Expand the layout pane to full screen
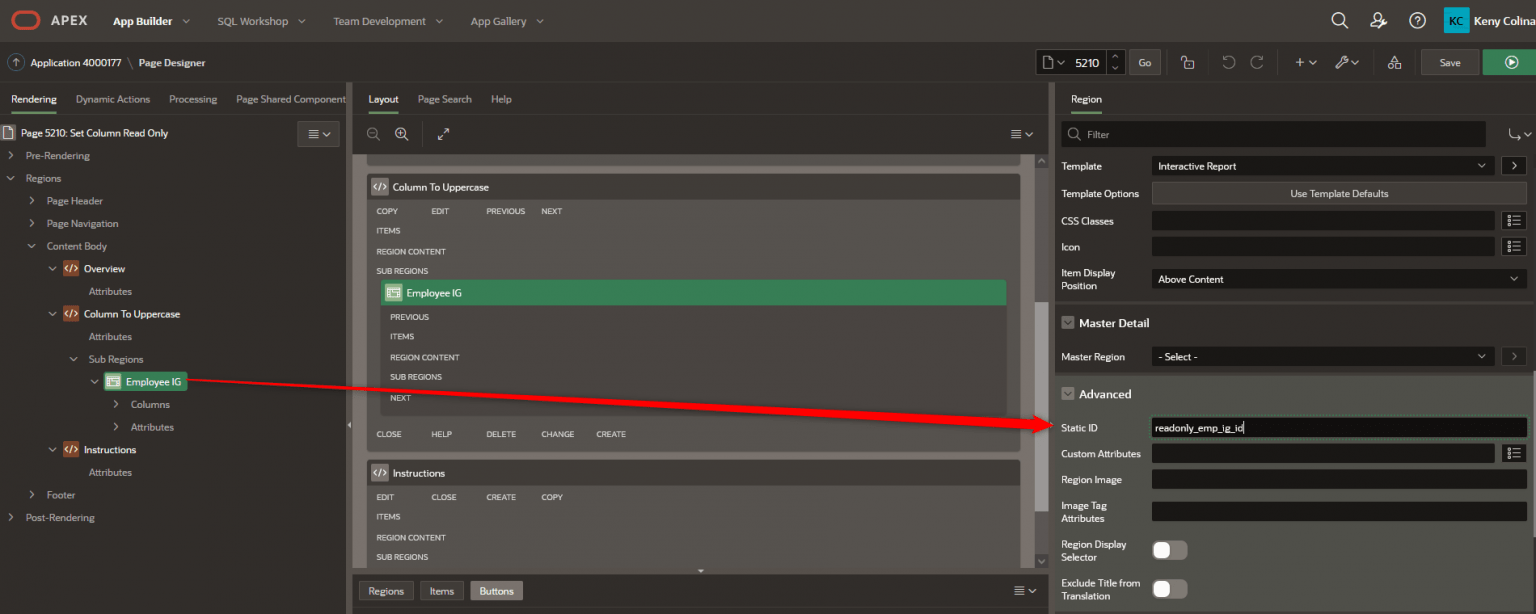1536x614 pixels. coord(444,134)
